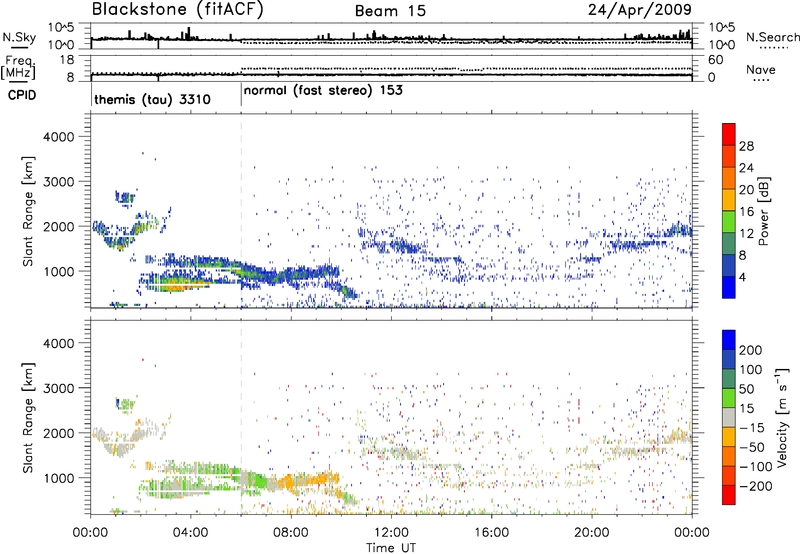
Task: Pick the blue top velocity color segment
Action: click(729, 340)
